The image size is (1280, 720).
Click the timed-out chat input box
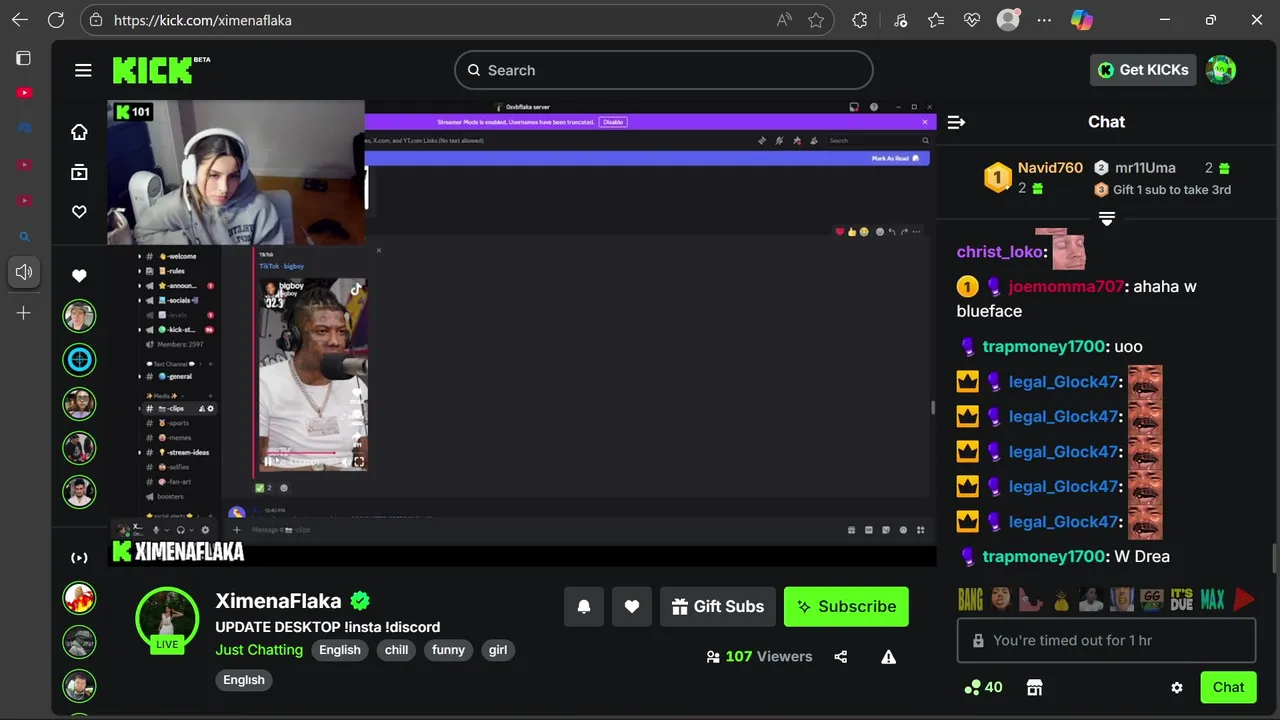click(x=1106, y=640)
